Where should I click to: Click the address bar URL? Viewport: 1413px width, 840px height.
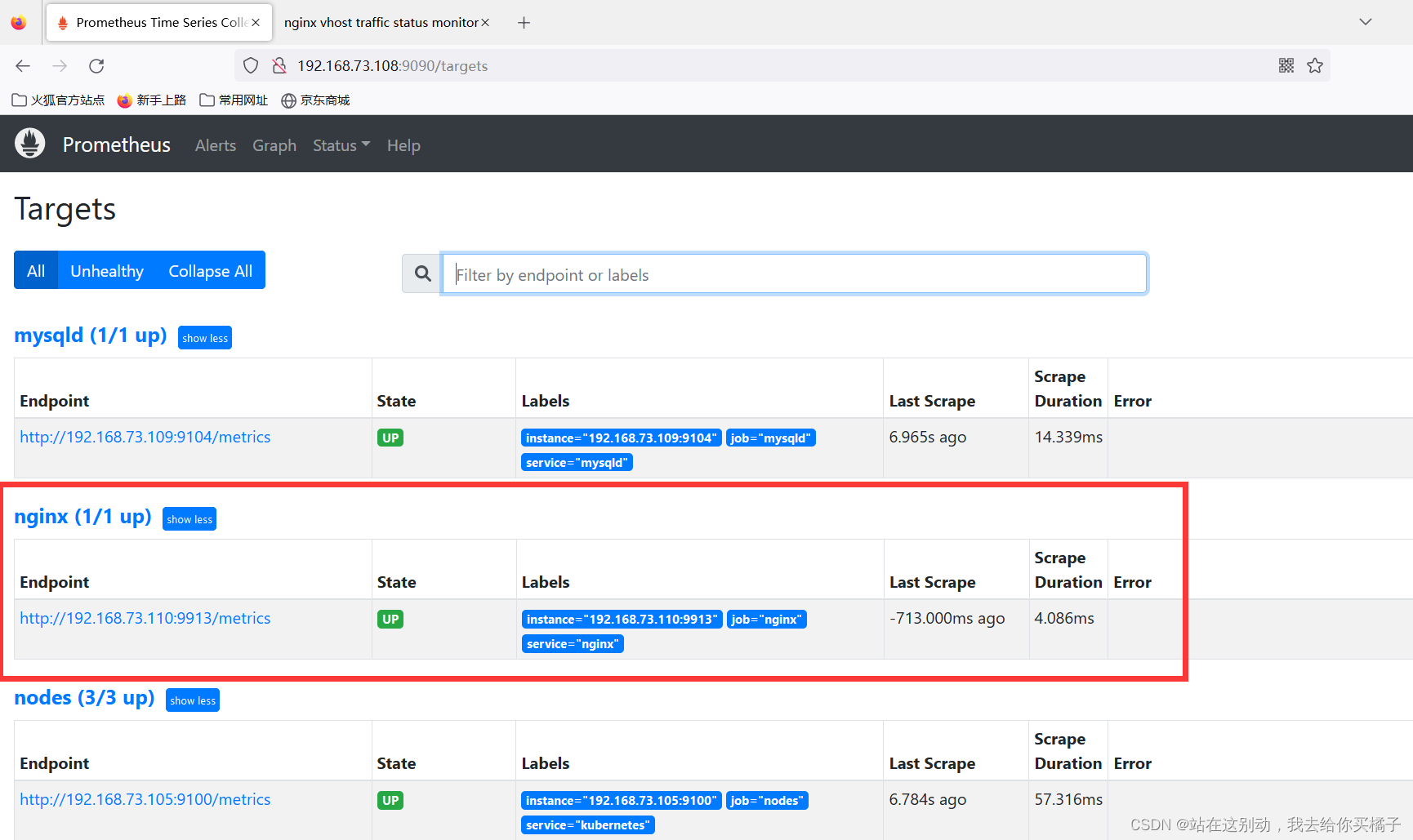click(392, 66)
